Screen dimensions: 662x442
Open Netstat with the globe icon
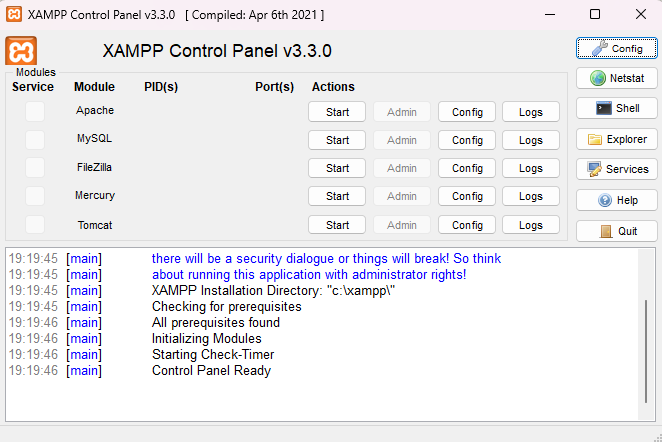point(616,78)
